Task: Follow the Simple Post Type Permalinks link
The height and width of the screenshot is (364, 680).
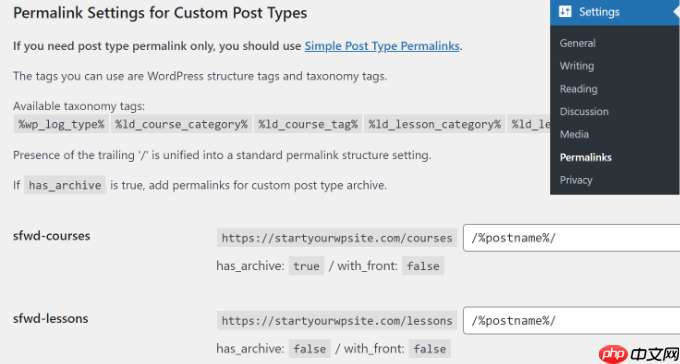Action: pos(382,46)
